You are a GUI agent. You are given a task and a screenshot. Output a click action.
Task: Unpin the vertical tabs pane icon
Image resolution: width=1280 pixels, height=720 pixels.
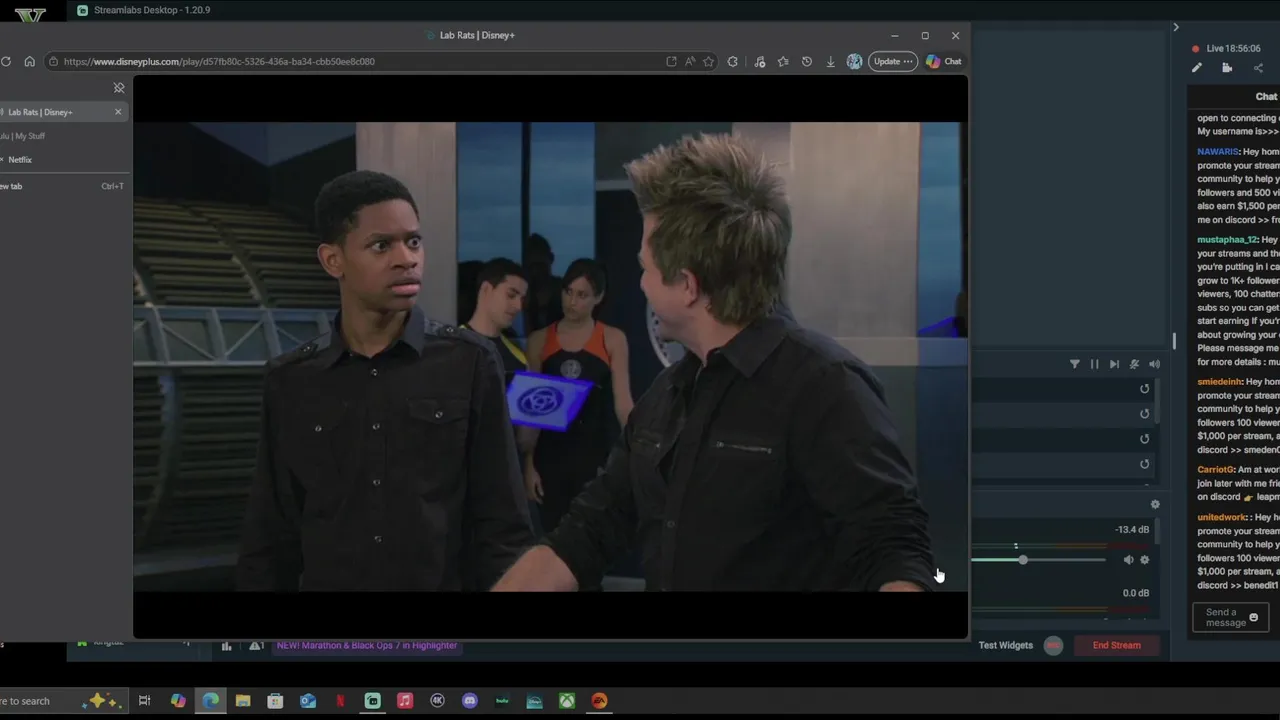pos(118,88)
